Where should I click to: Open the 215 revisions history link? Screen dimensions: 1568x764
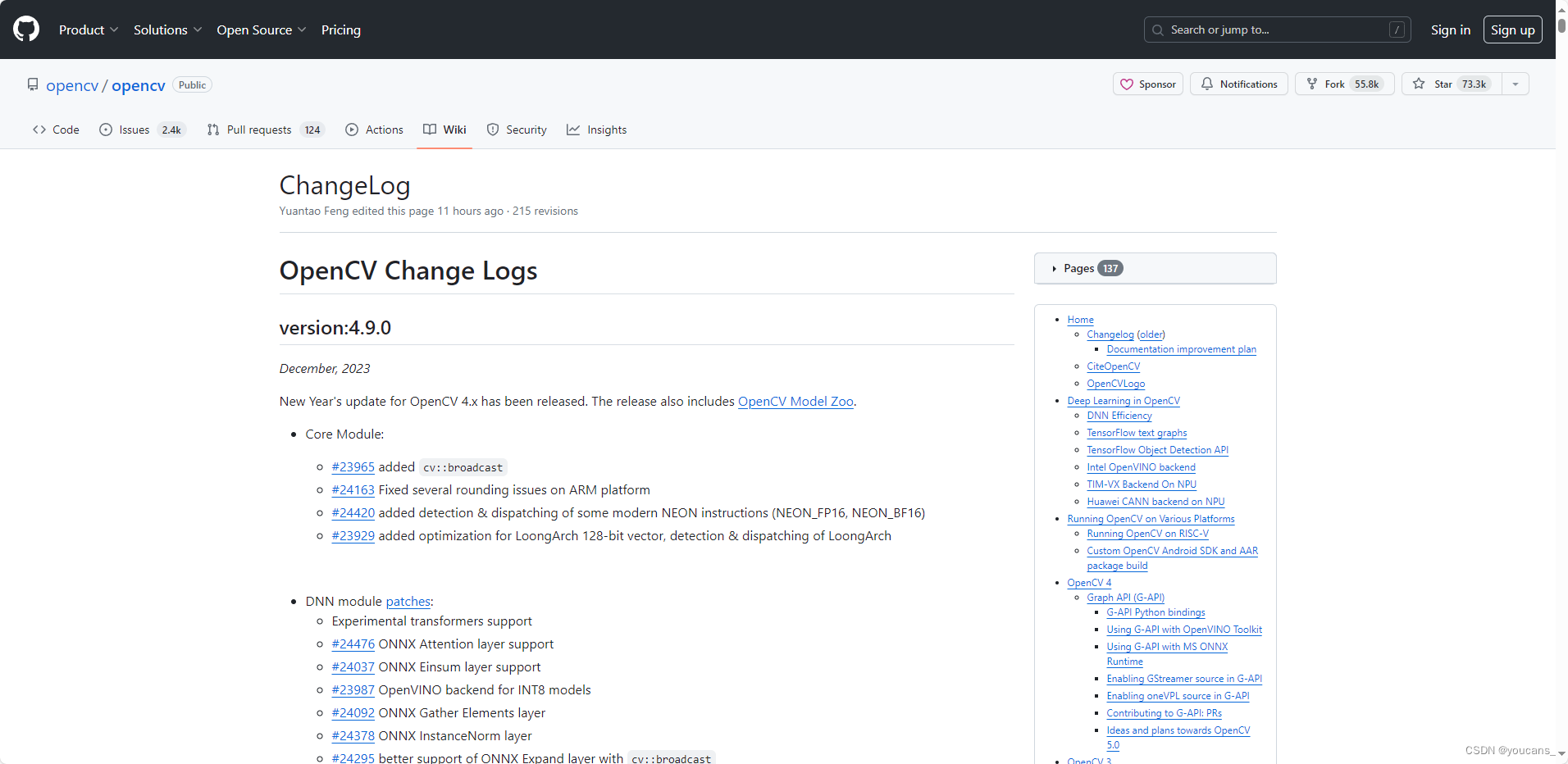coord(545,211)
